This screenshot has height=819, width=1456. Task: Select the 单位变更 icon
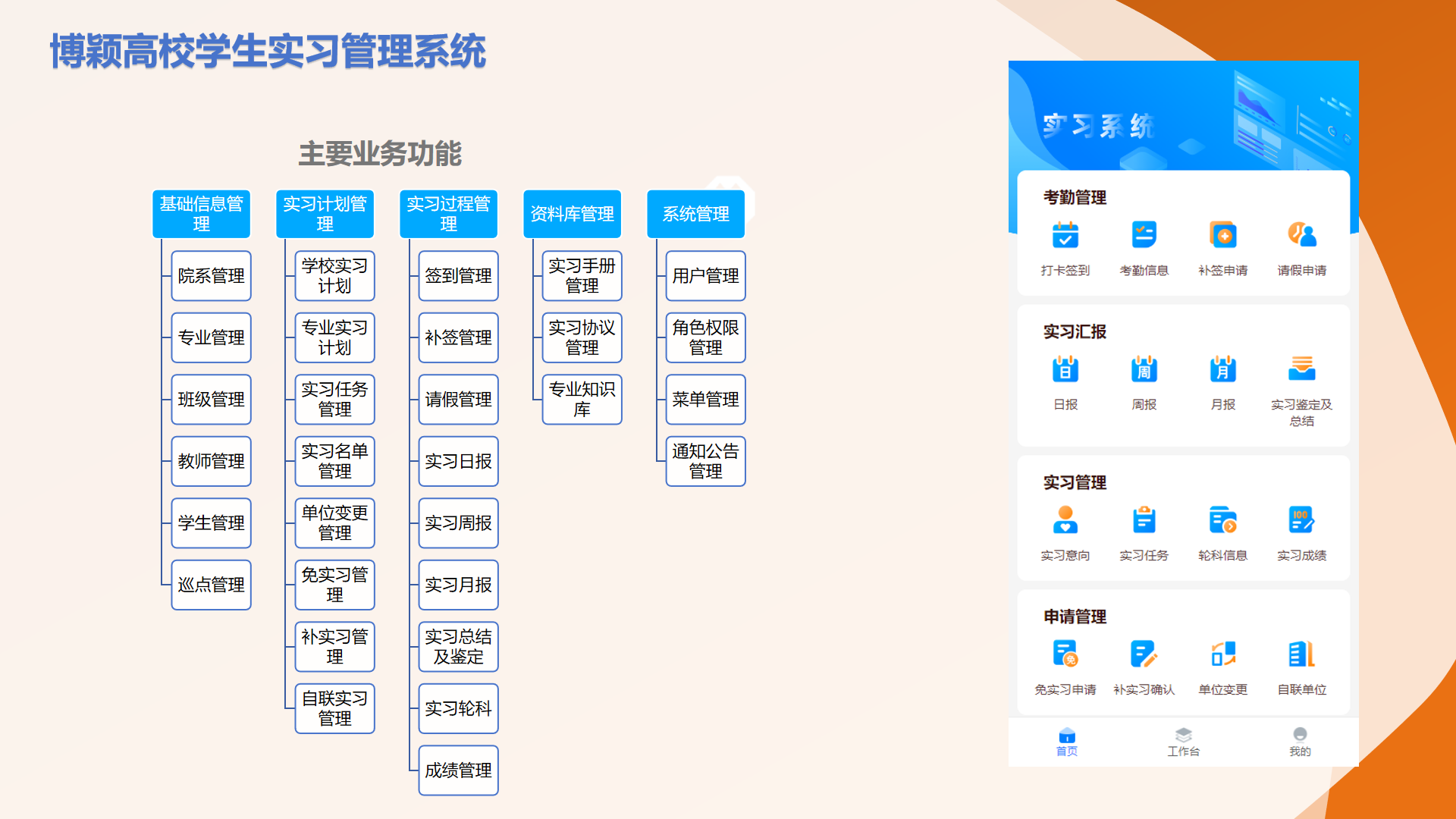click(x=1222, y=654)
